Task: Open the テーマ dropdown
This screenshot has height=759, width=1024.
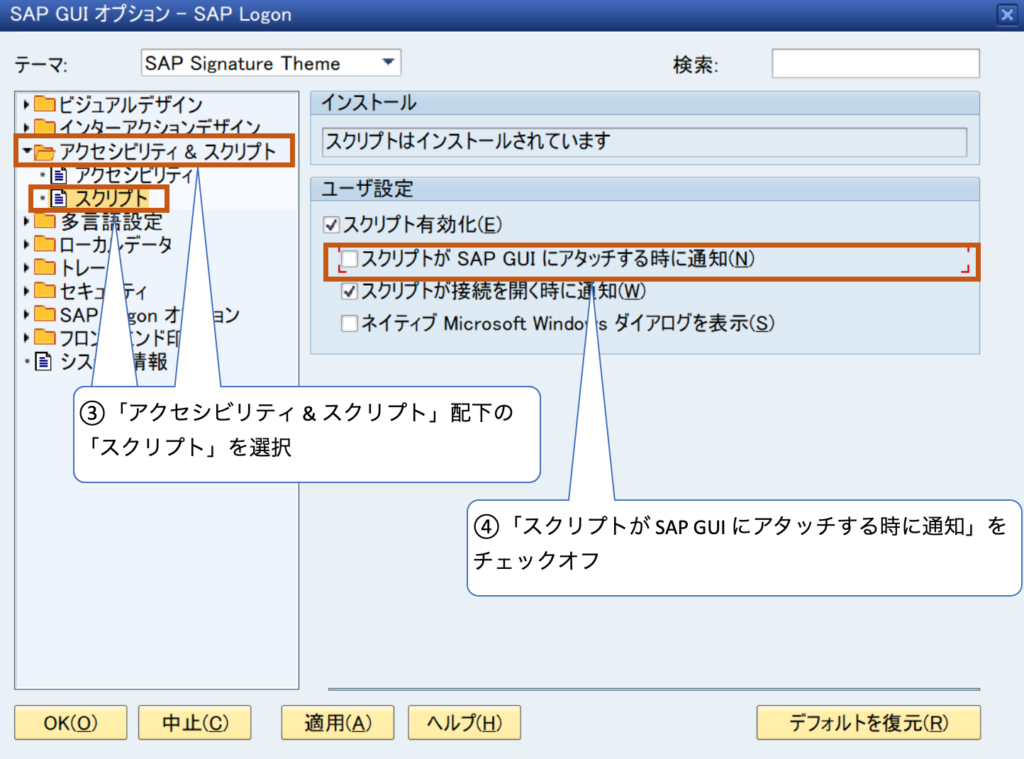Action: tap(388, 62)
